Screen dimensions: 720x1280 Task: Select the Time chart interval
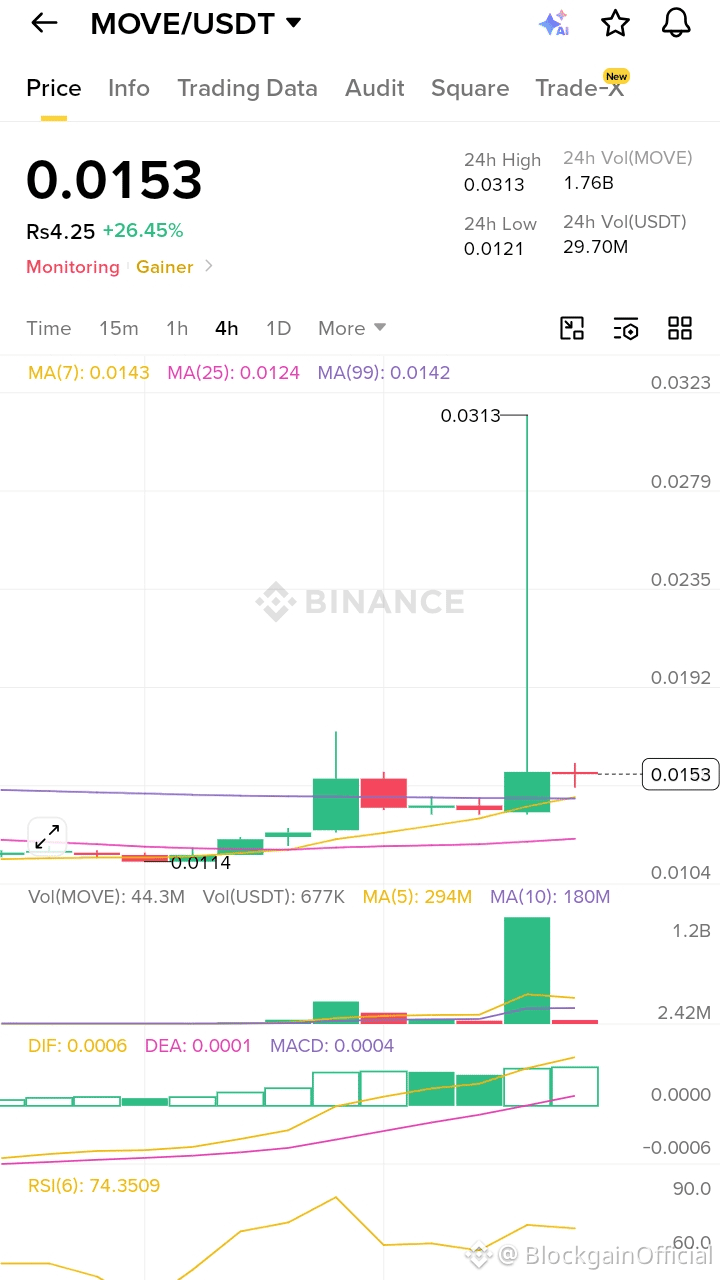(x=49, y=328)
